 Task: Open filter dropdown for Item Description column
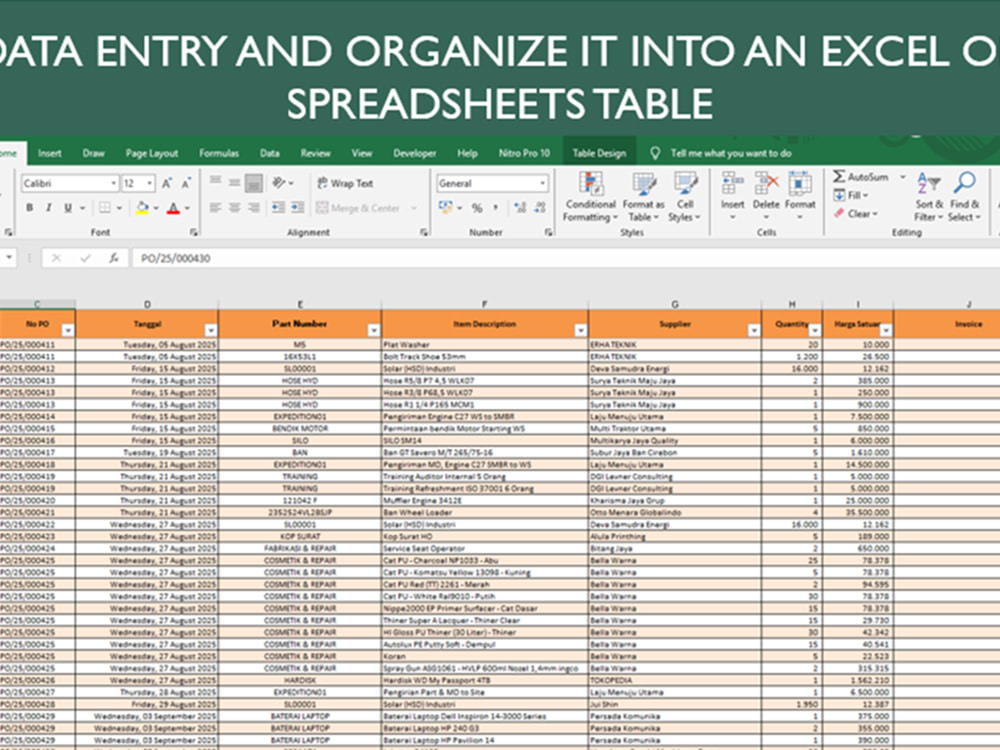[x=580, y=330]
